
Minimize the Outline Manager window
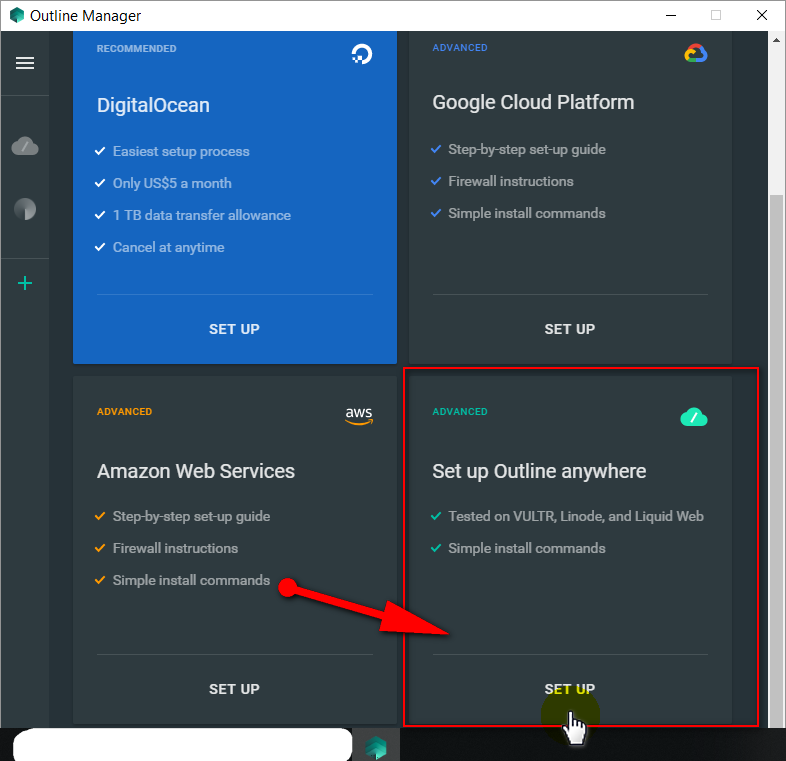(x=671, y=16)
